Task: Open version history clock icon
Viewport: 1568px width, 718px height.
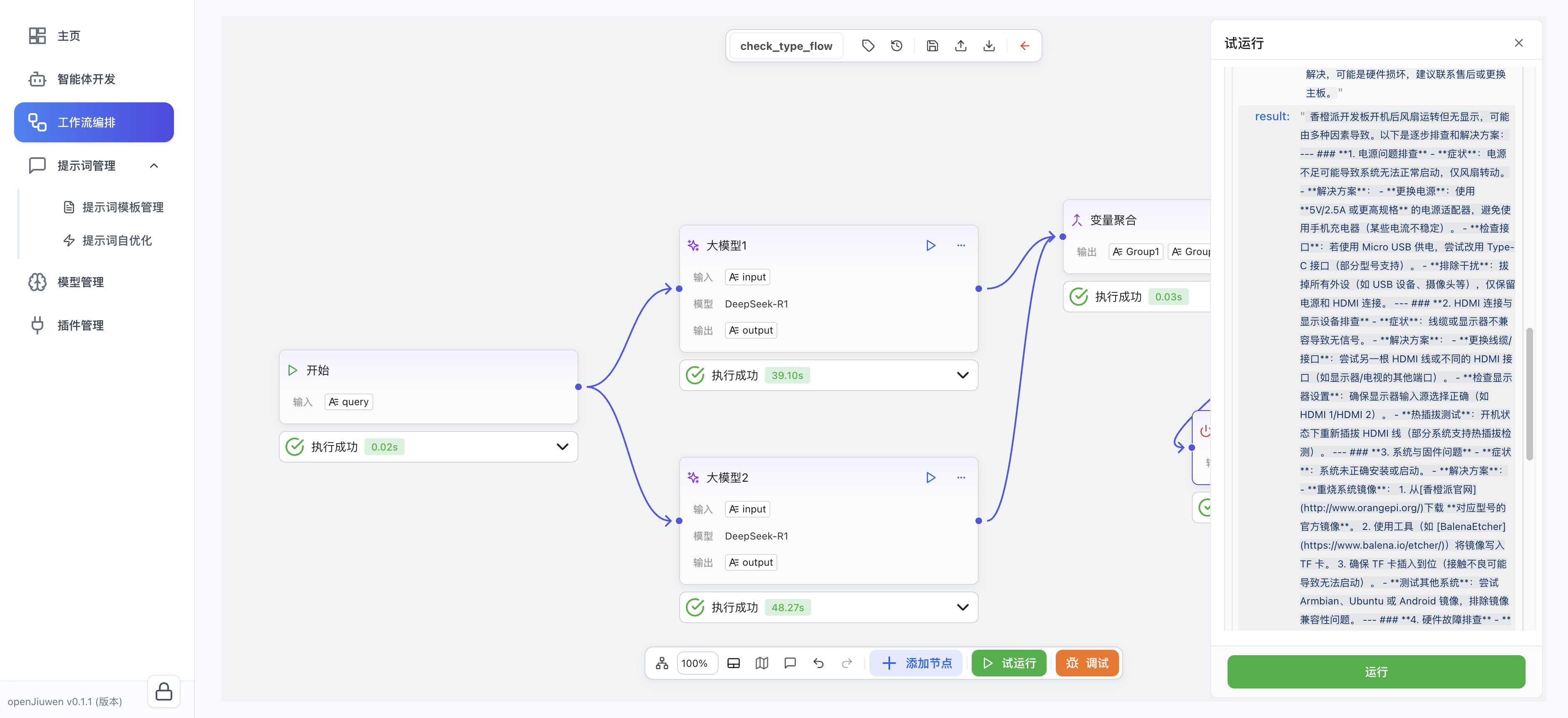Action: click(x=897, y=46)
